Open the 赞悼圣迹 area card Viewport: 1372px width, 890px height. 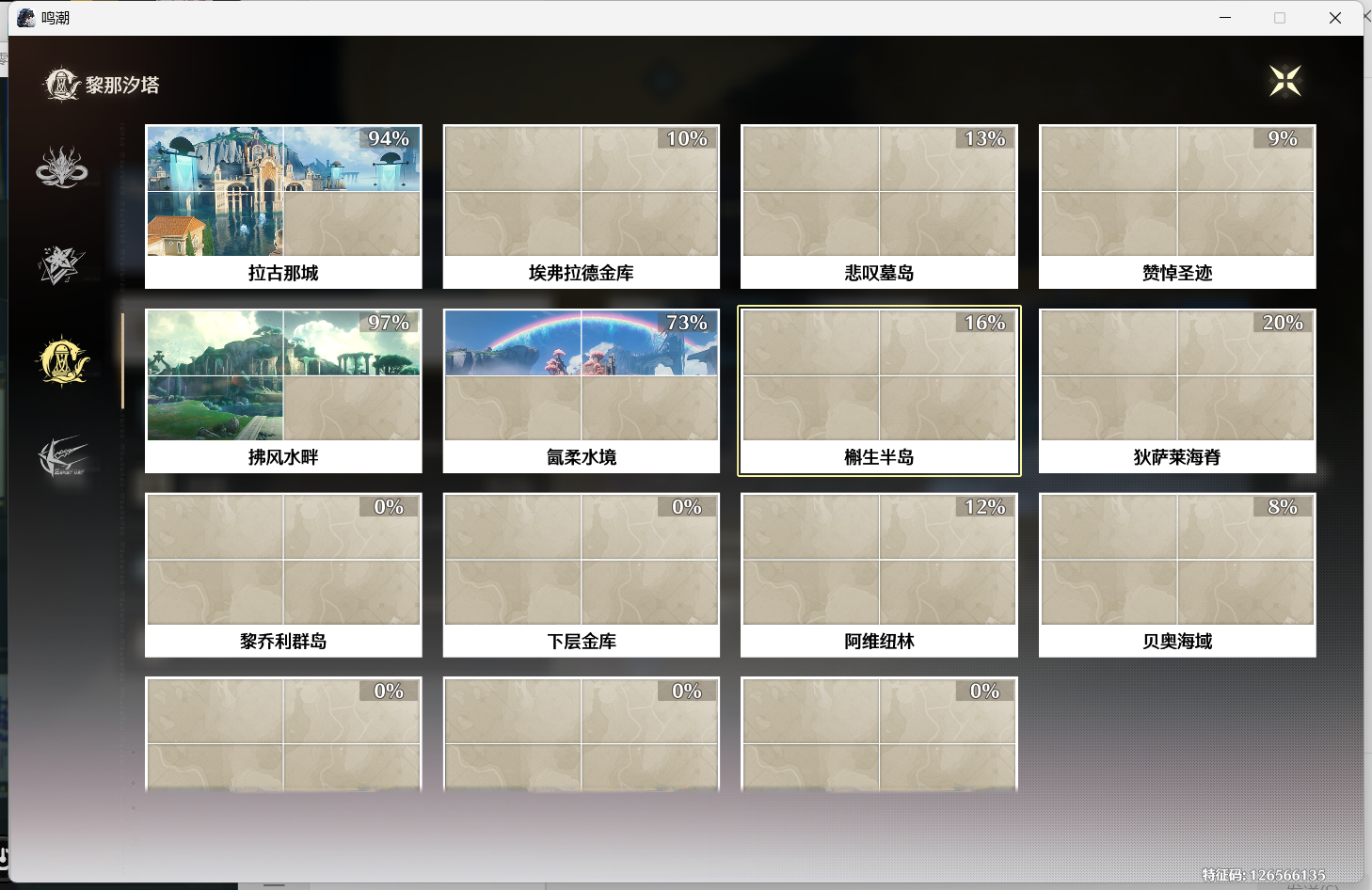[x=1176, y=206]
